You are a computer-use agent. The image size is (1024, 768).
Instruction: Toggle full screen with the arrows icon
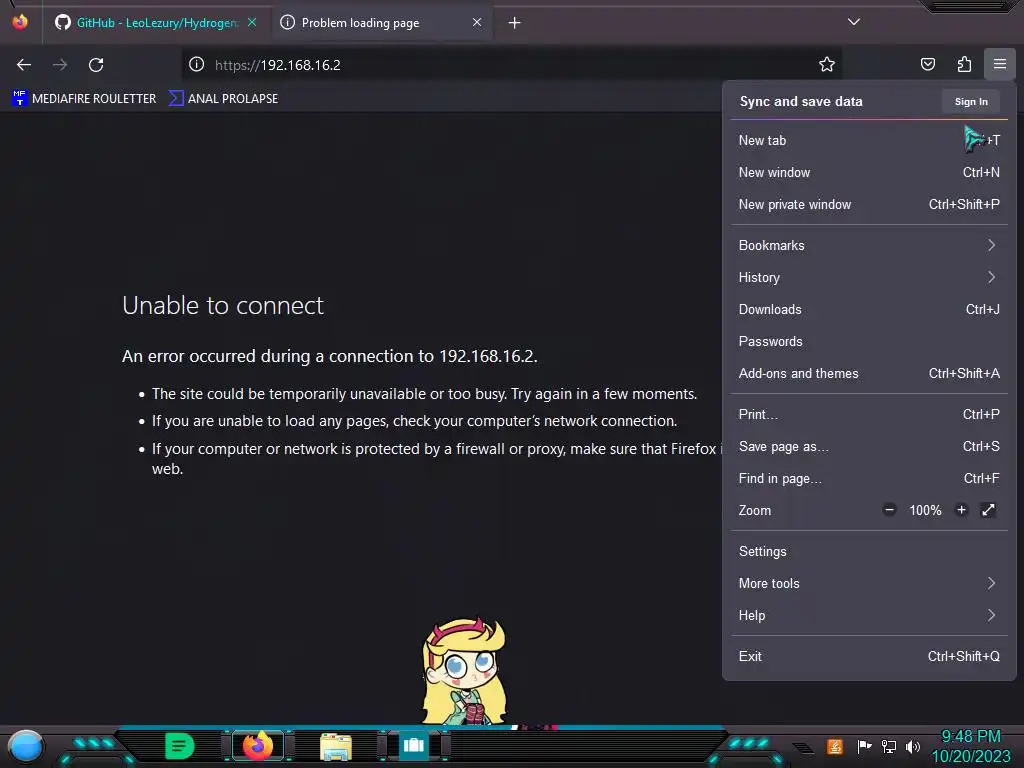pyautogui.click(x=988, y=510)
